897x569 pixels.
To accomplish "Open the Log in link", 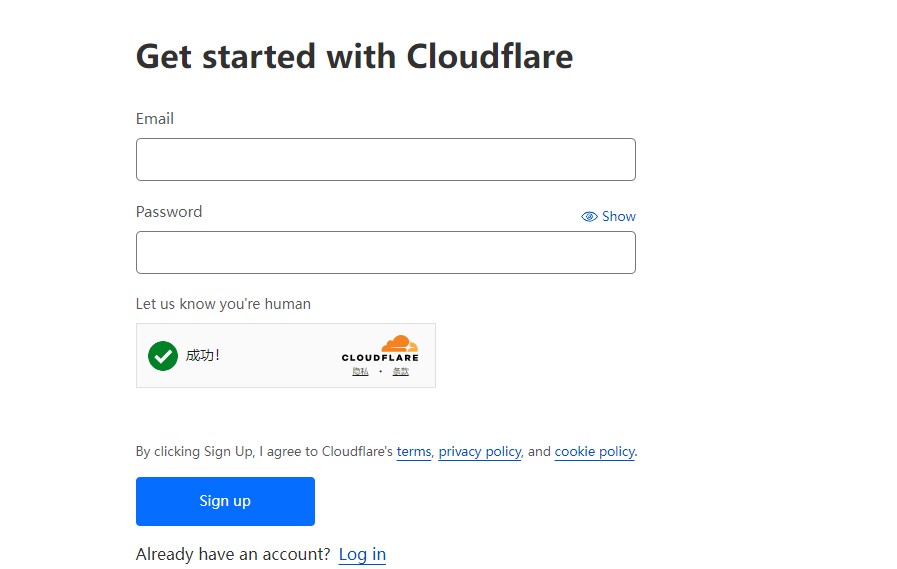I will pyautogui.click(x=362, y=555).
